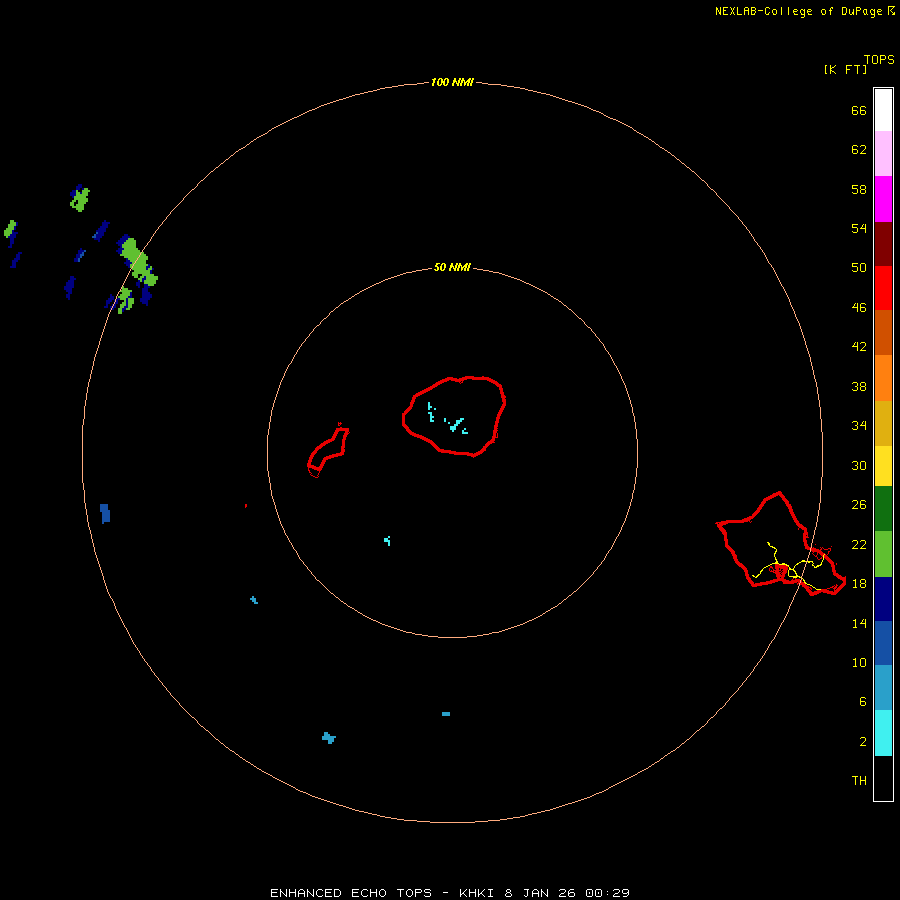This screenshot has width=900, height=900.
Task: Click the legend value 50
Action: [859, 267]
